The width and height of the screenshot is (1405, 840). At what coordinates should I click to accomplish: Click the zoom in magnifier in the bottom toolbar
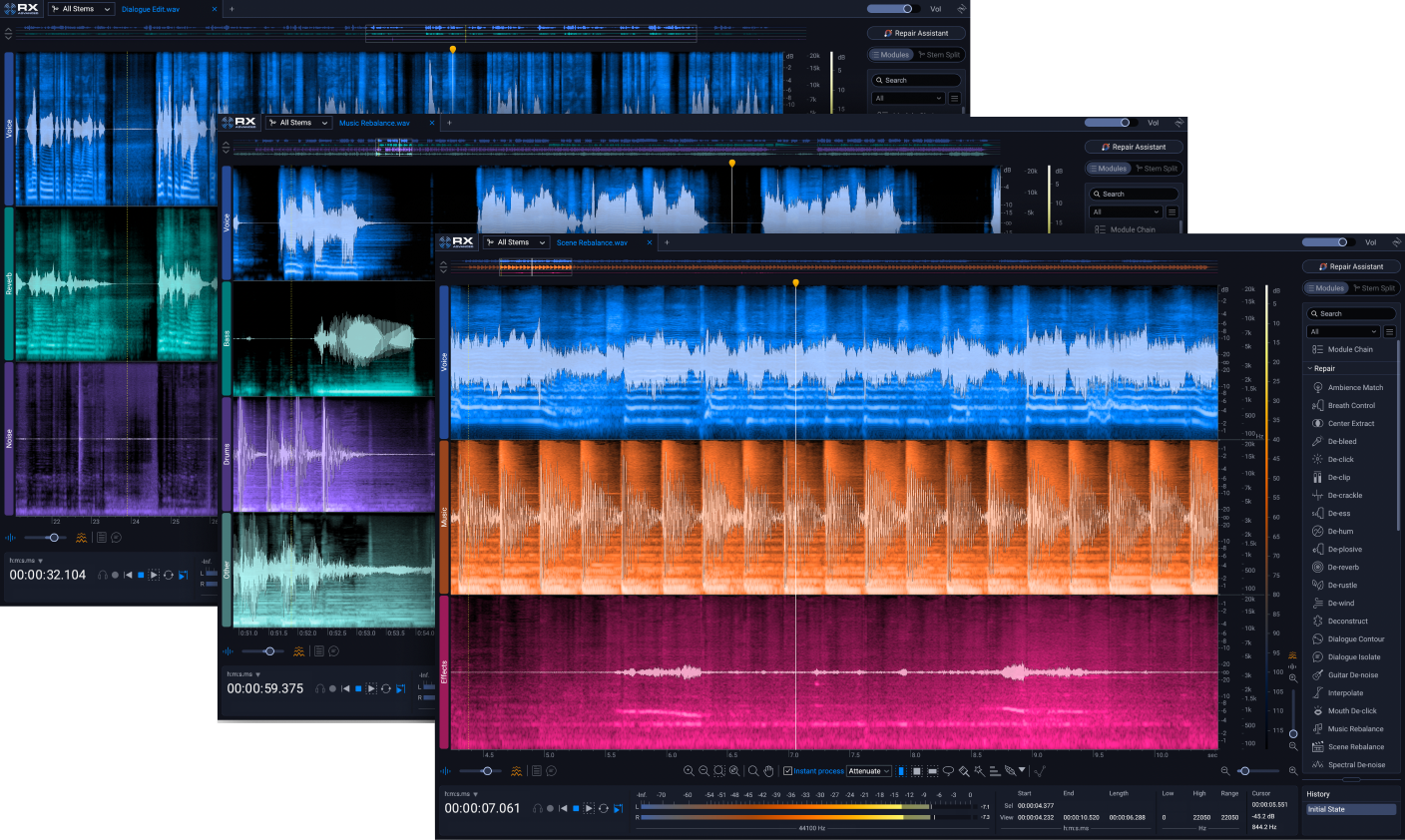[689, 771]
